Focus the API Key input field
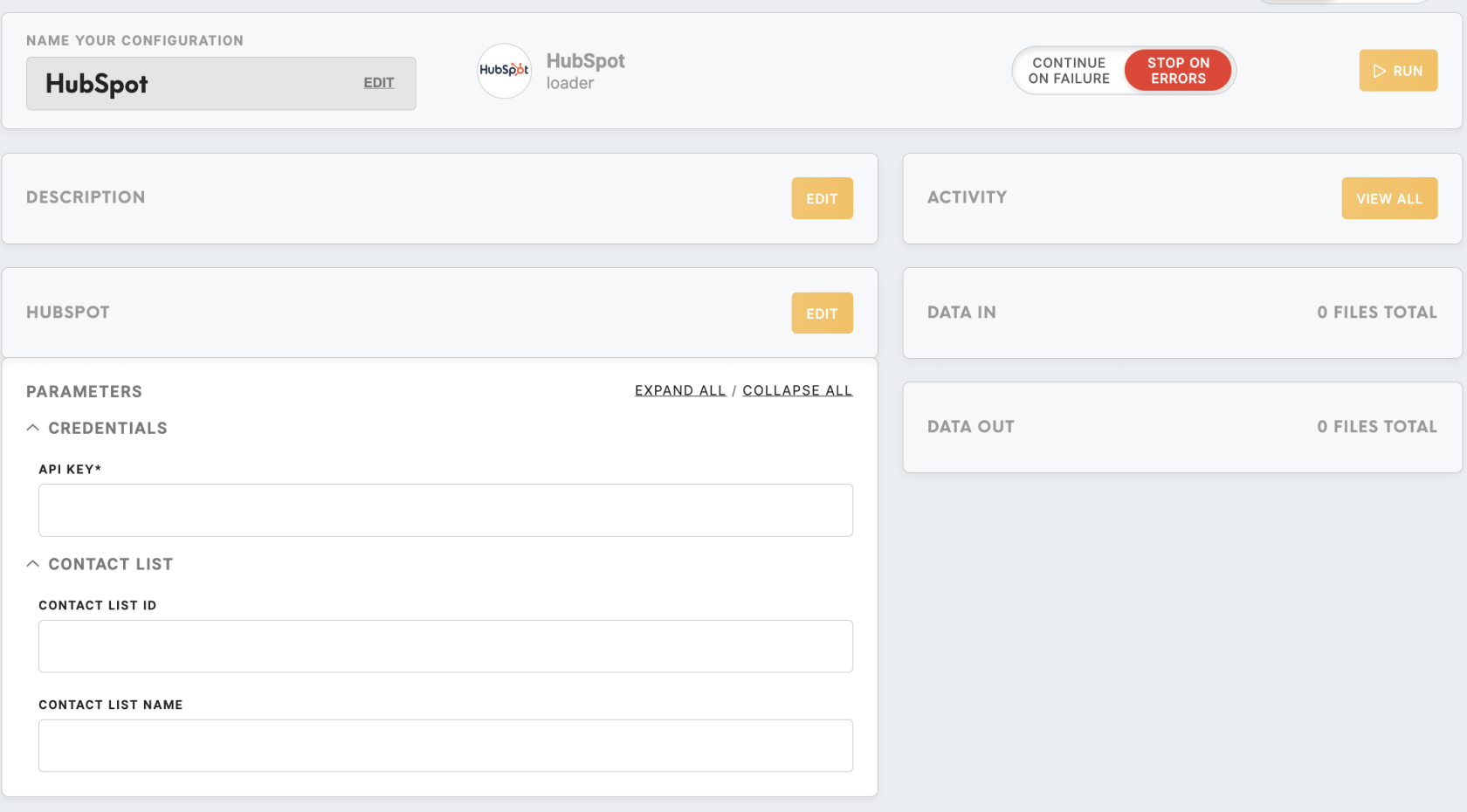Image resolution: width=1467 pixels, height=812 pixels. (x=445, y=510)
